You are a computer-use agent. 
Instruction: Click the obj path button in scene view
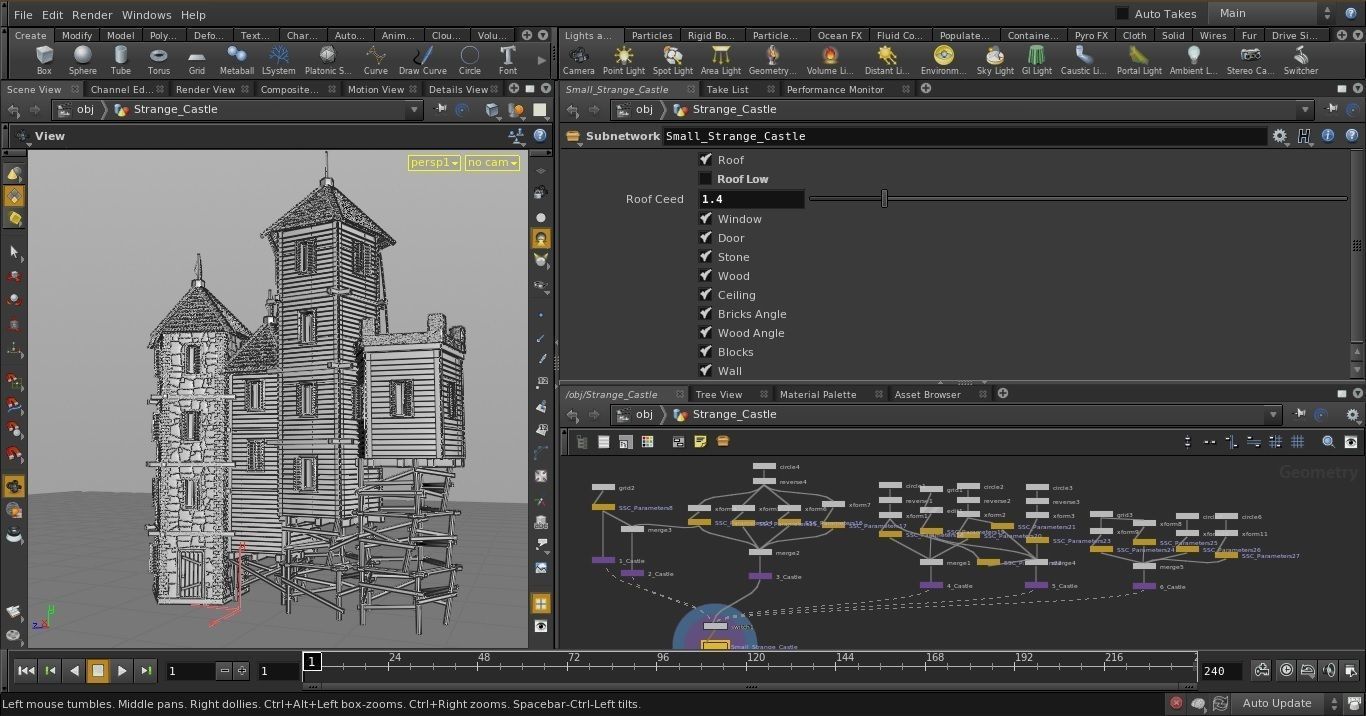(x=76, y=110)
